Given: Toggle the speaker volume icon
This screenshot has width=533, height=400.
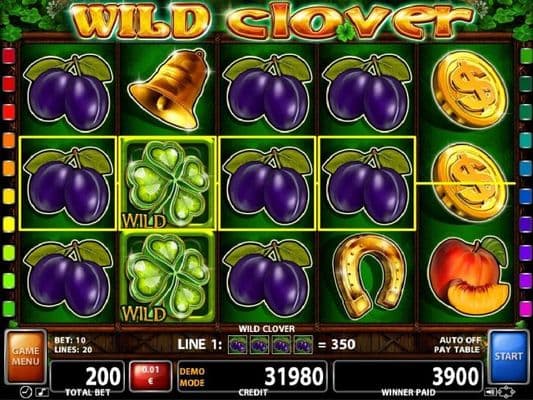Looking at the screenshot, I should [492, 392].
